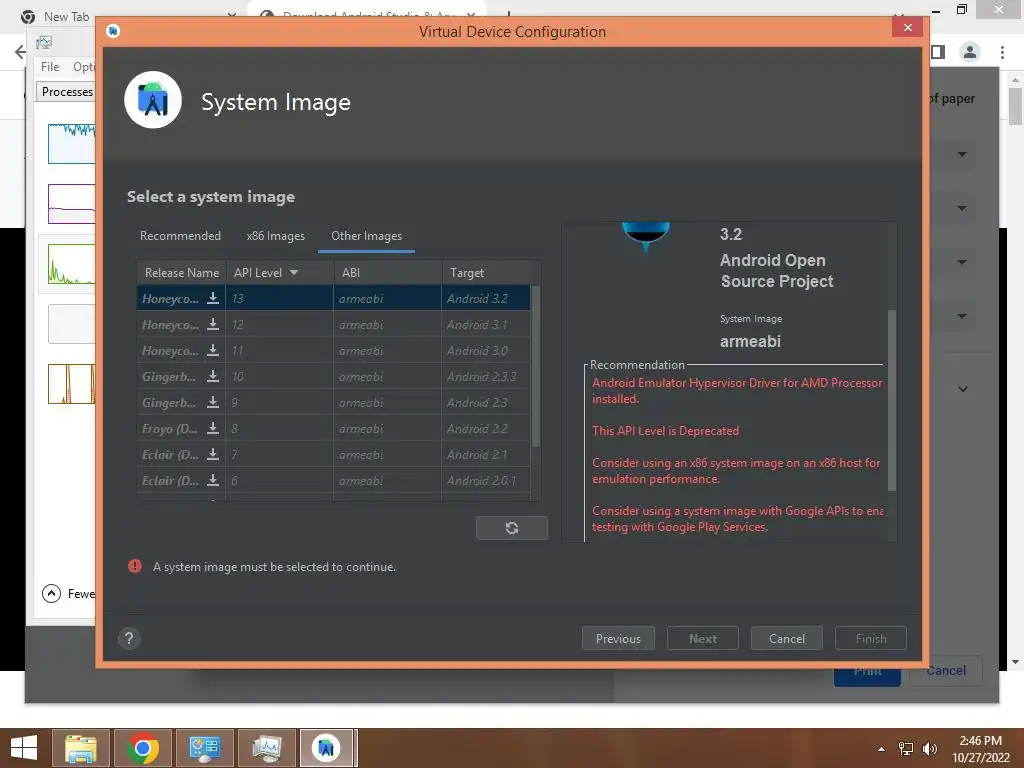Viewport: 1024px width, 768px height.
Task: Click the taskbar clock 2:46 PM
Action: tap(980, 741)
